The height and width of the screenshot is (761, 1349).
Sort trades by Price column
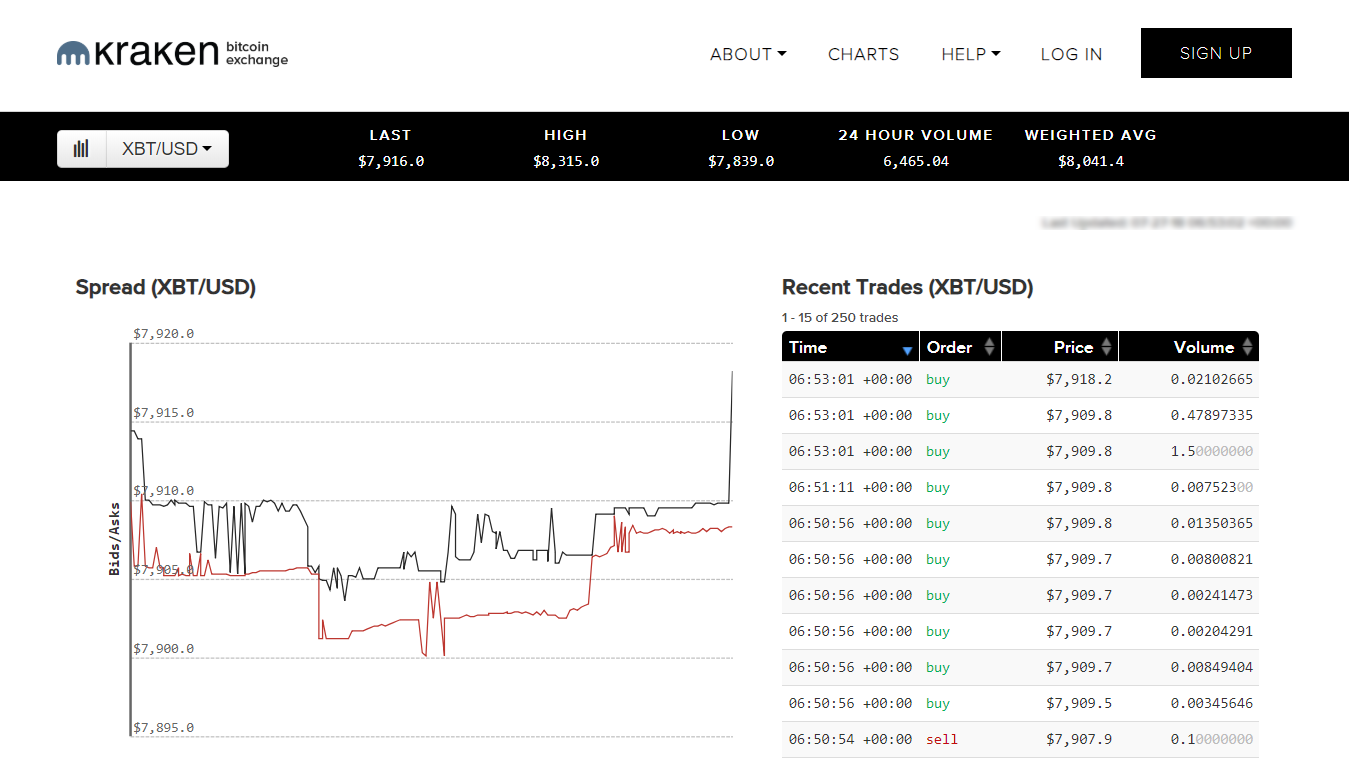tap(1060, 347)
